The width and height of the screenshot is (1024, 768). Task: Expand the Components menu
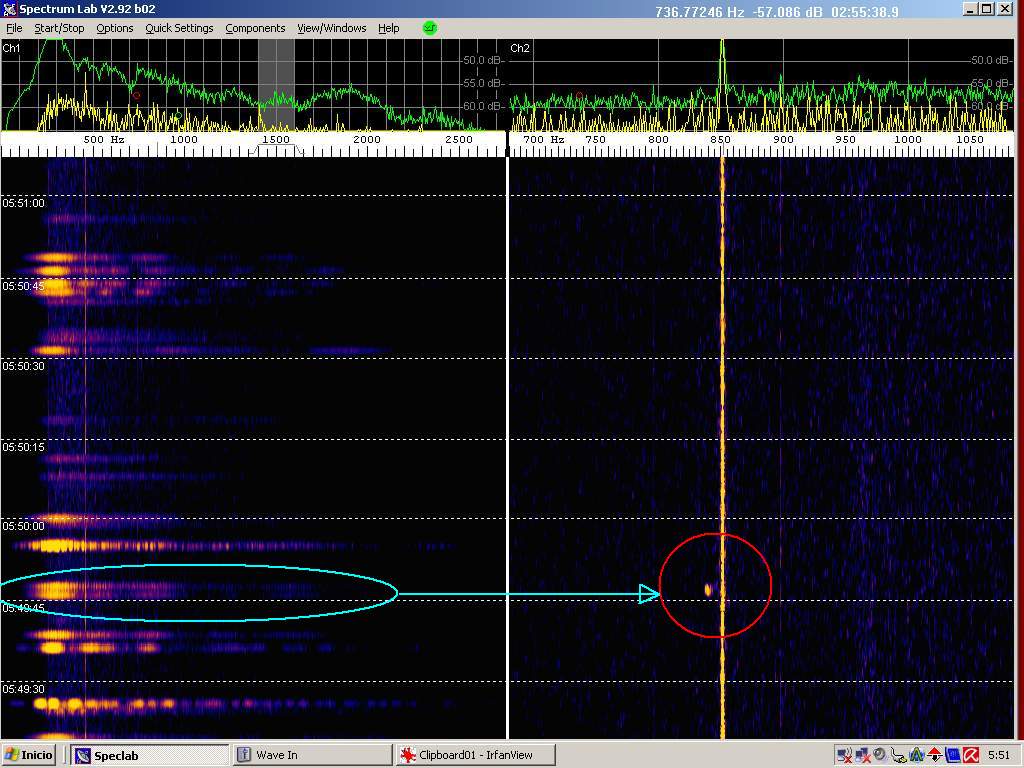click(255, 28)
